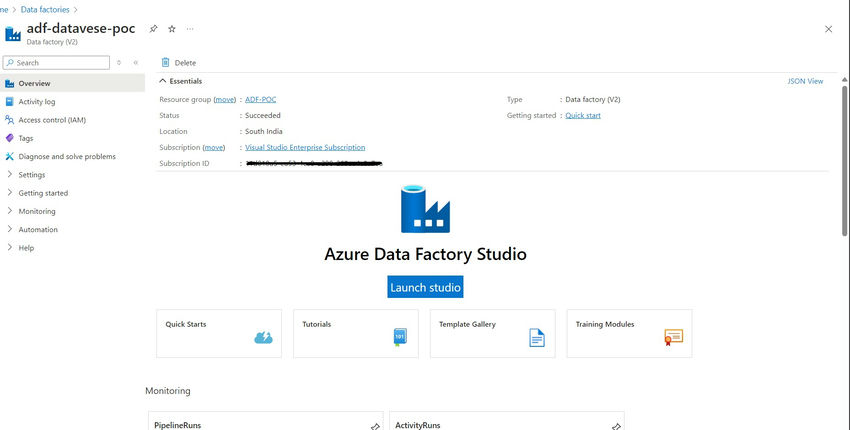Click the Tutorials book icon
The image size is (850, 430).
(x=400, y=337)
